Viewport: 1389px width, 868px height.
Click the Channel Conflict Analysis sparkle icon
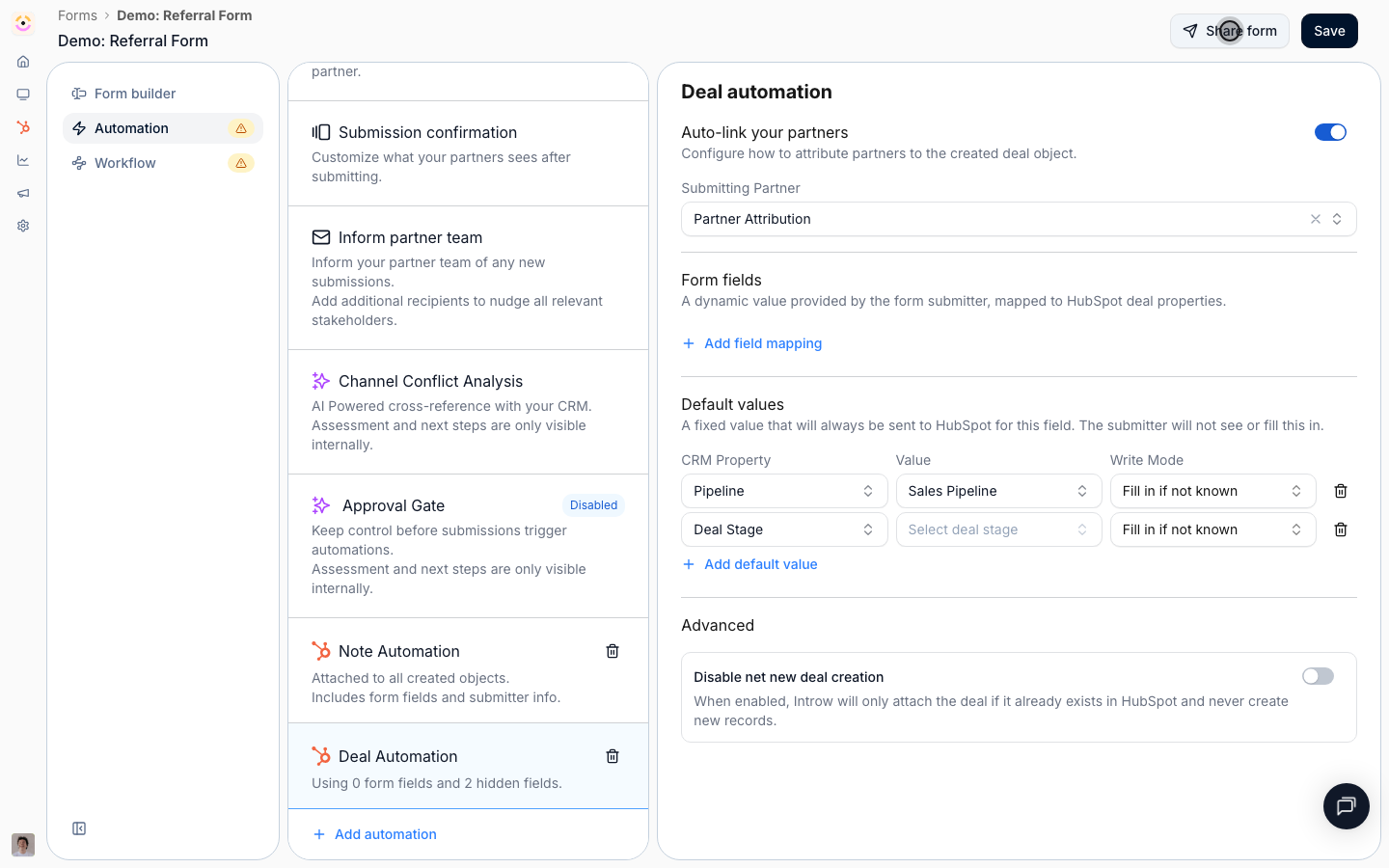(x=321, y=381)
